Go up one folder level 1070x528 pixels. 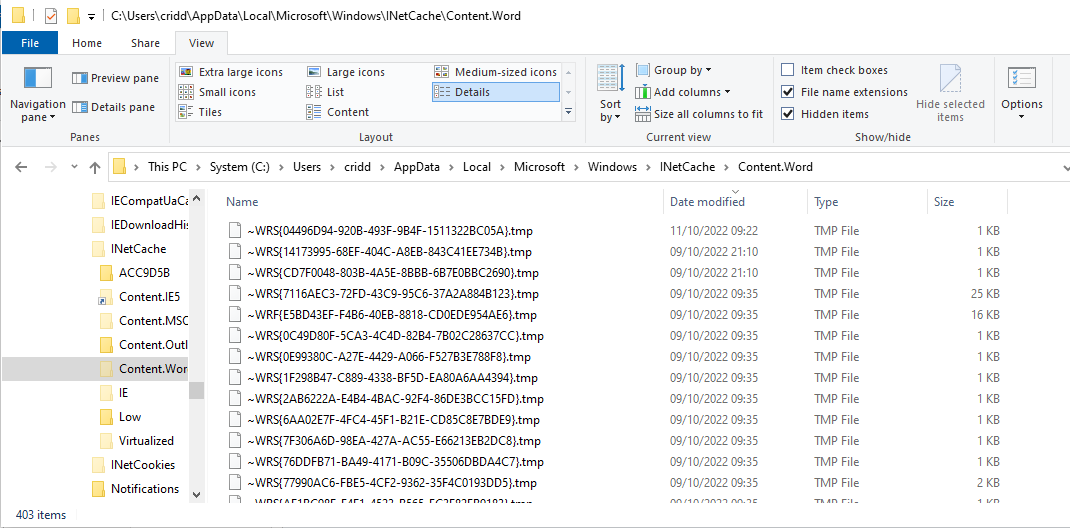coord(95,167)
